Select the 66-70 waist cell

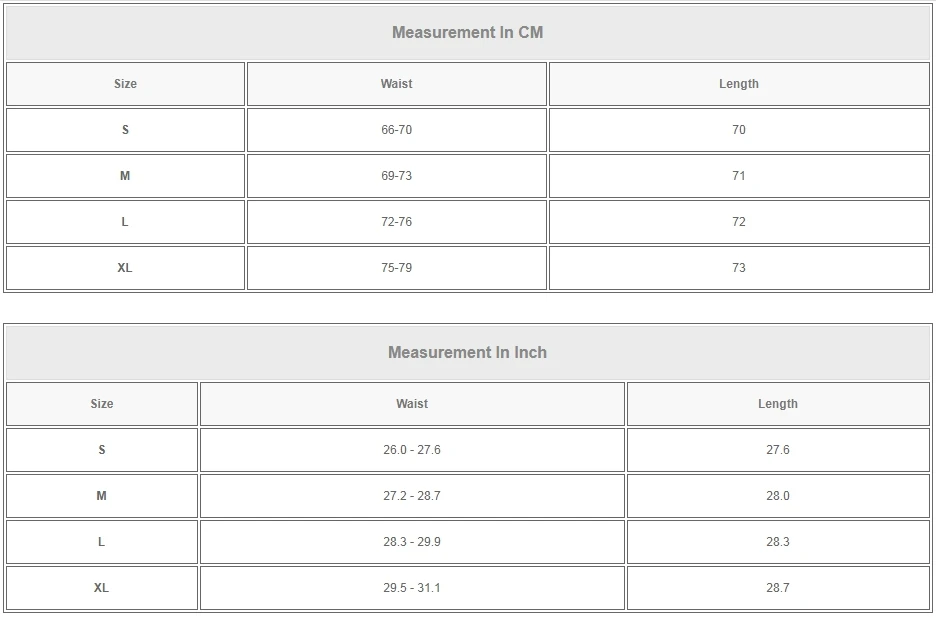point(396,130)
